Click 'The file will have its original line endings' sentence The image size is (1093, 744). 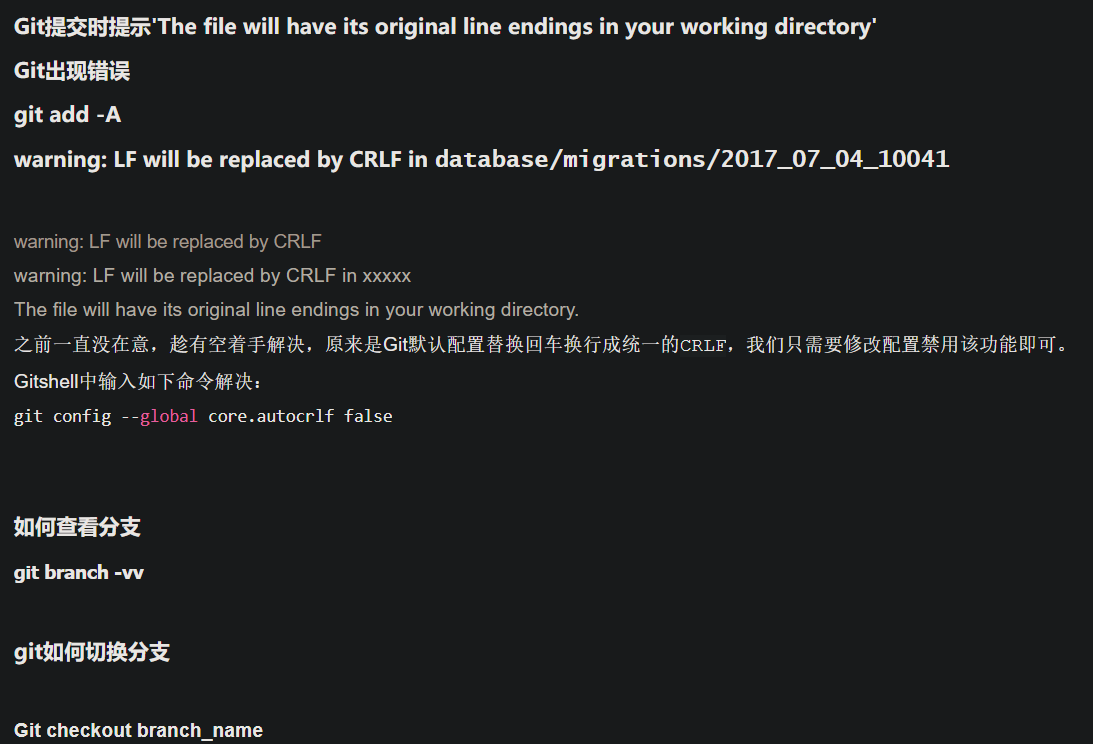point(296,310)
